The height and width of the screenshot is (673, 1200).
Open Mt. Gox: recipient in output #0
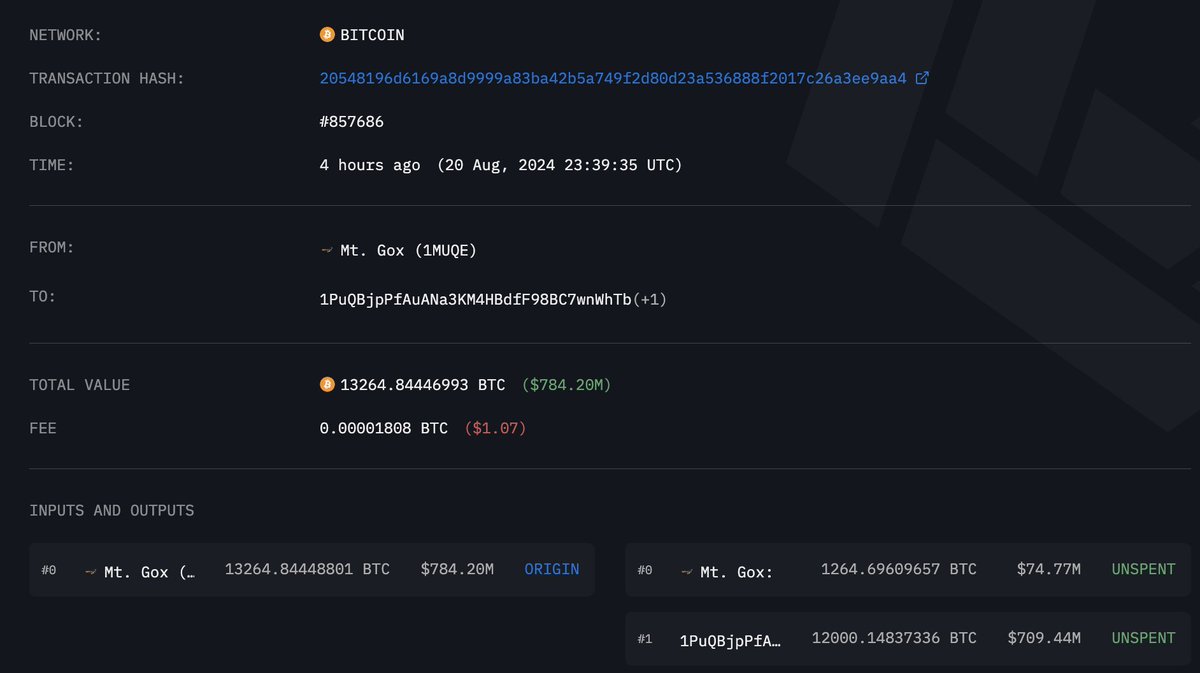pyautogui.click(x=737, y=571)
